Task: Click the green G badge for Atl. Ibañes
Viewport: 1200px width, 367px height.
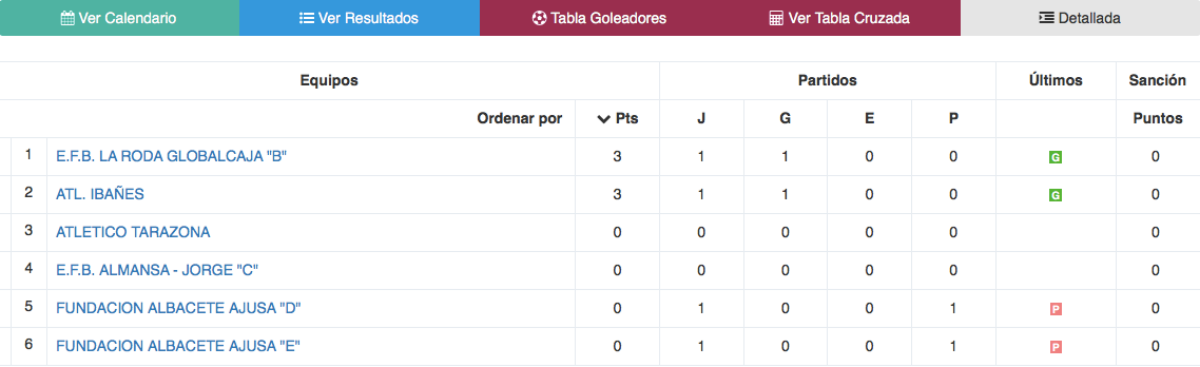Action: [1055, 195]
